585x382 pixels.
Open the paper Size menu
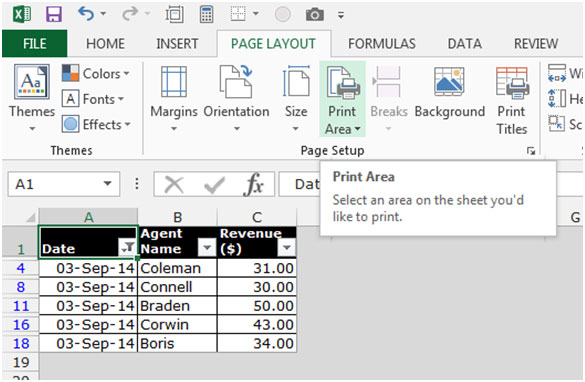point(296,99)
